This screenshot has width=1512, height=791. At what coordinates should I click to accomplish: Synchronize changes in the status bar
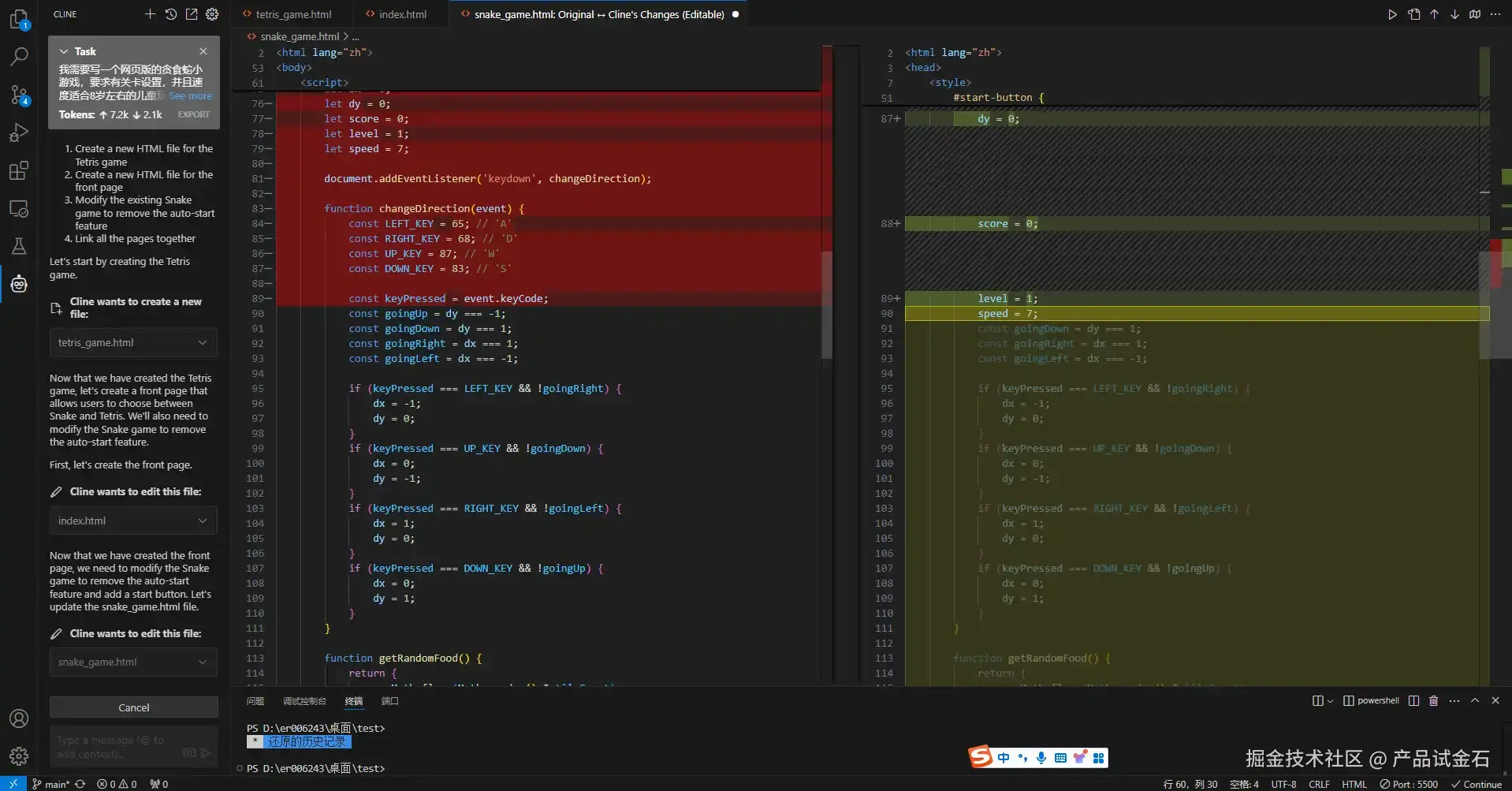[80, 784]
